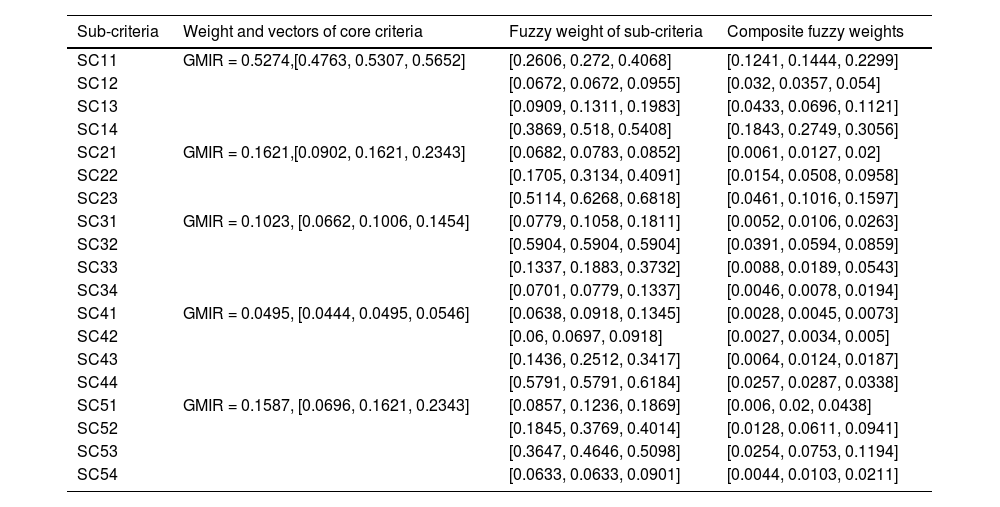Click the GMIR = 0.1587 cell
This screenshot has height=507, width=1000.
click(326, 405)
